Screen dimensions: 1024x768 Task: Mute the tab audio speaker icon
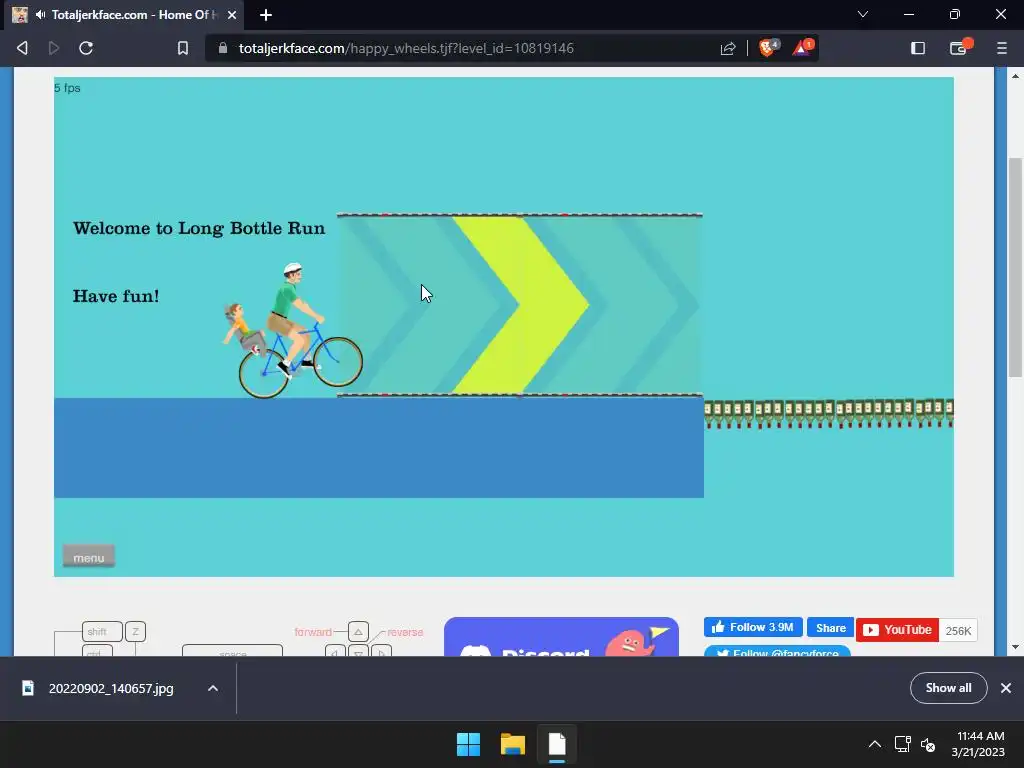point(40,14)
